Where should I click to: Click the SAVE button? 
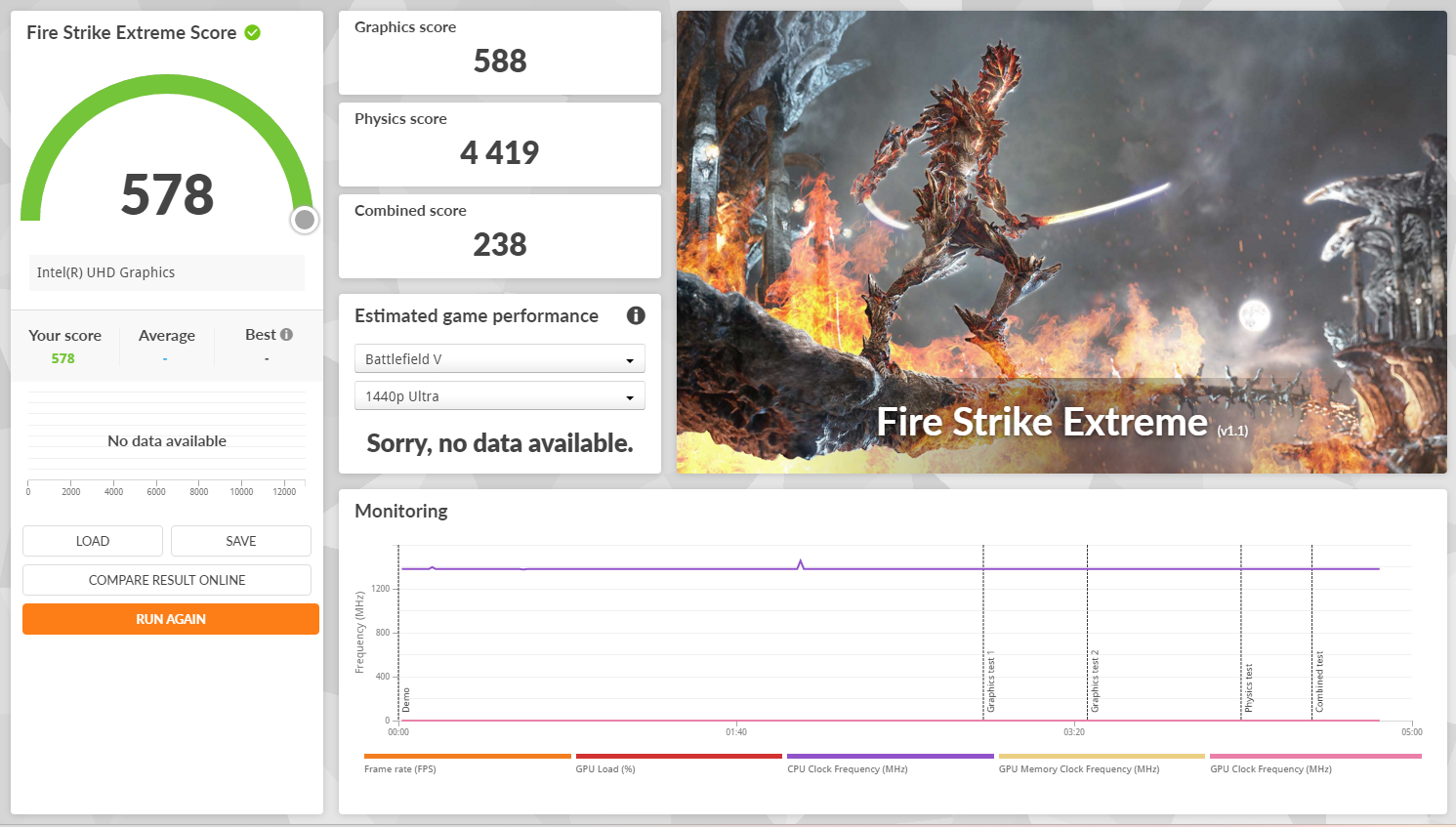(x=241, y=541)
